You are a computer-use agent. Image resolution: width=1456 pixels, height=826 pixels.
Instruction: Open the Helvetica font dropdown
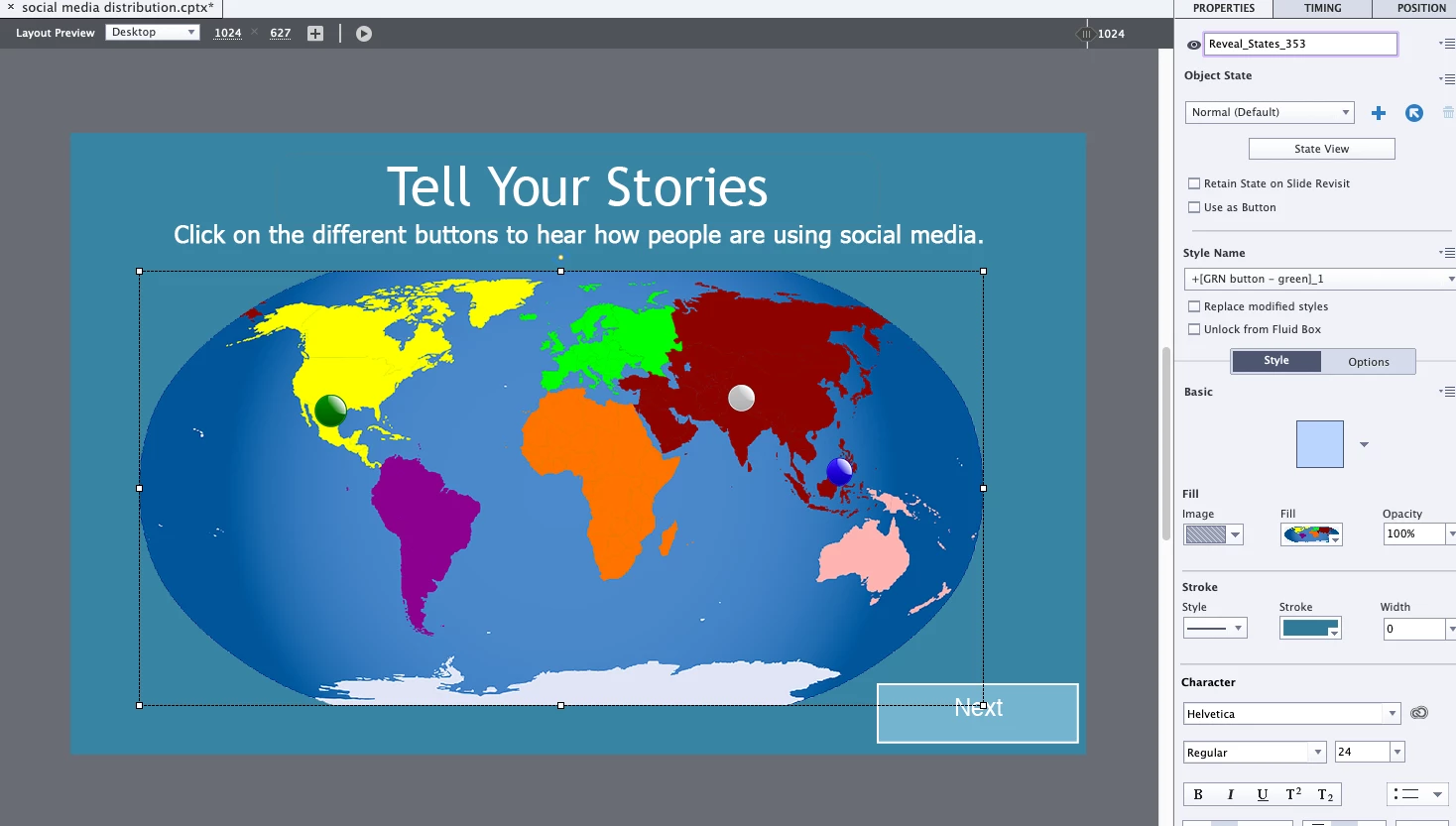click(x=1292, y=713)
